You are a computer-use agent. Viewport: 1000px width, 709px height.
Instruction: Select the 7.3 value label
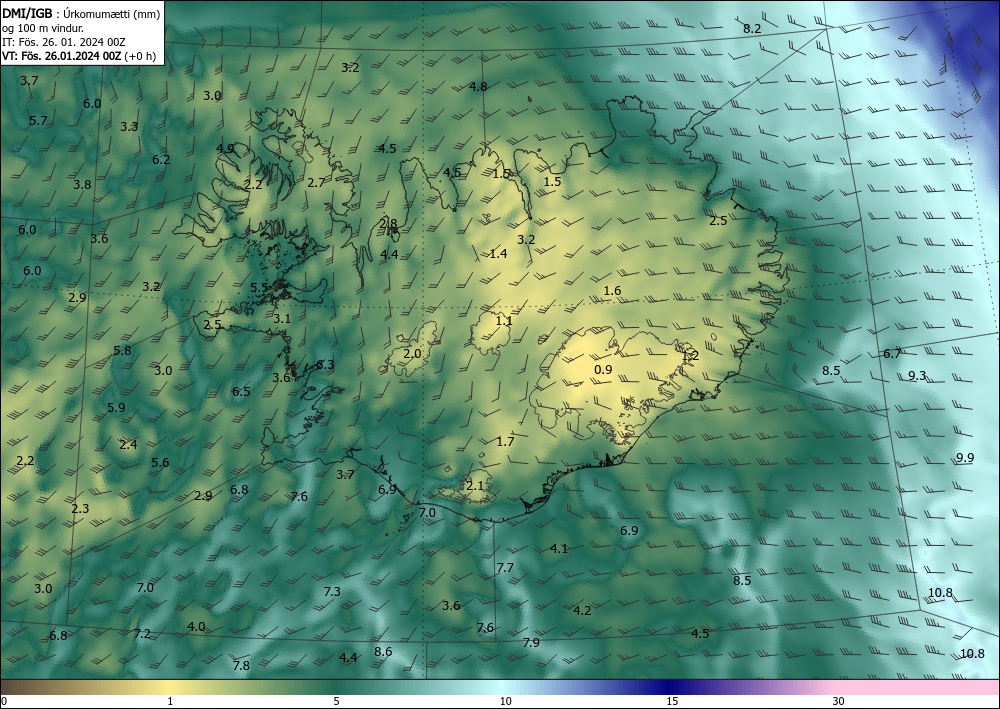coord(332,592)
